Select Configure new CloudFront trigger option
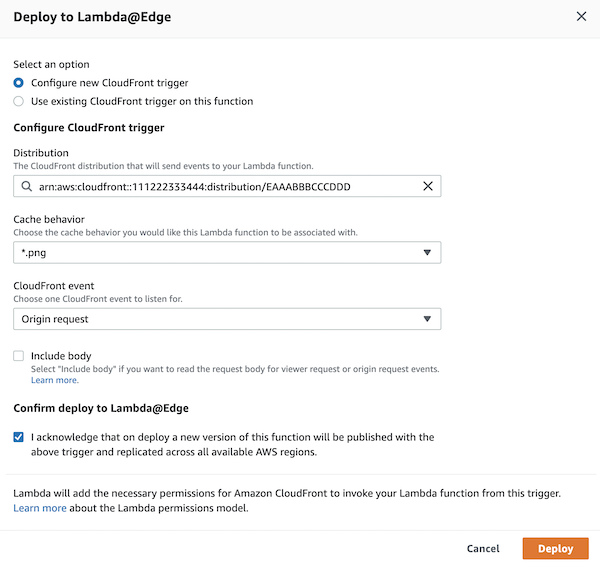 (x=19, y=83)
